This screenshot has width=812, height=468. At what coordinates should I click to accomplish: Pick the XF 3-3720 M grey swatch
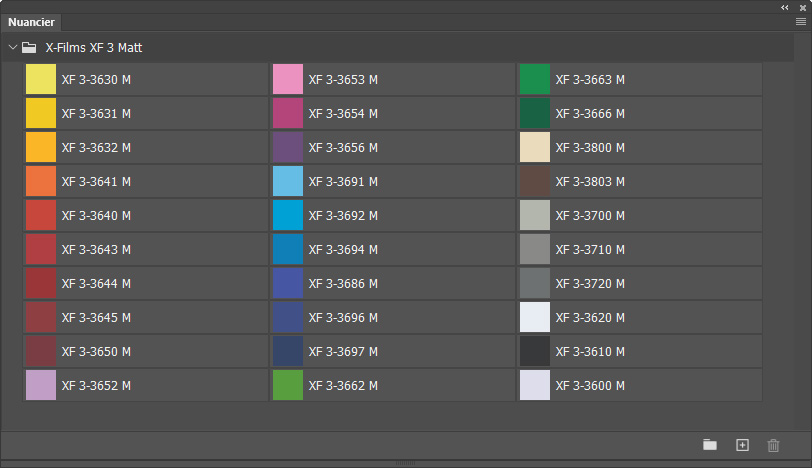tap(535, 283)
